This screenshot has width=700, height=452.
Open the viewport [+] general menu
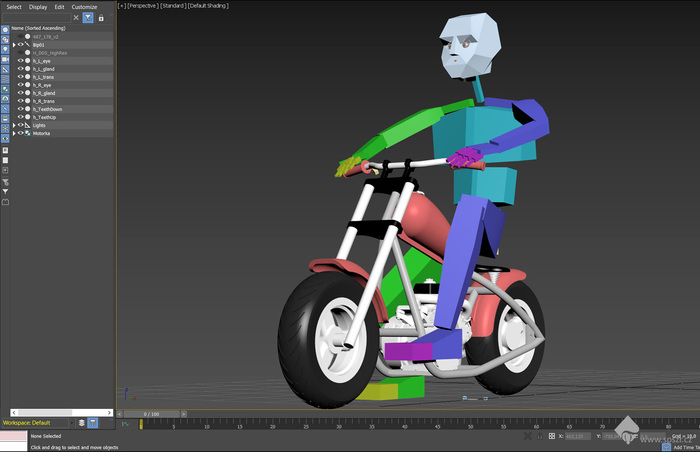pyautogui.click(x=122, y=6)
